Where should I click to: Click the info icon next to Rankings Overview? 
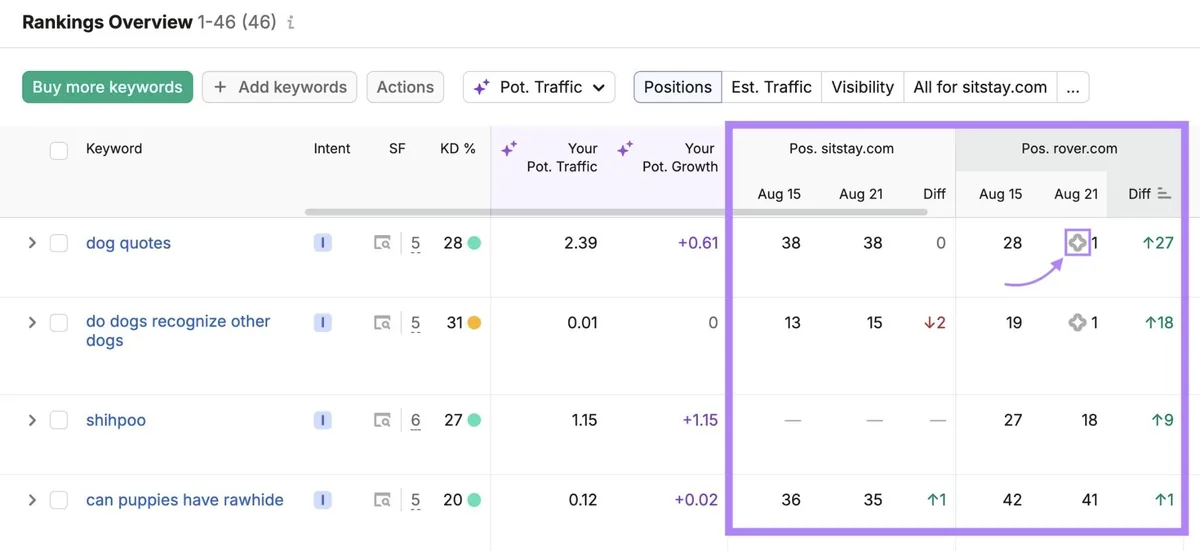click(290, 22)
